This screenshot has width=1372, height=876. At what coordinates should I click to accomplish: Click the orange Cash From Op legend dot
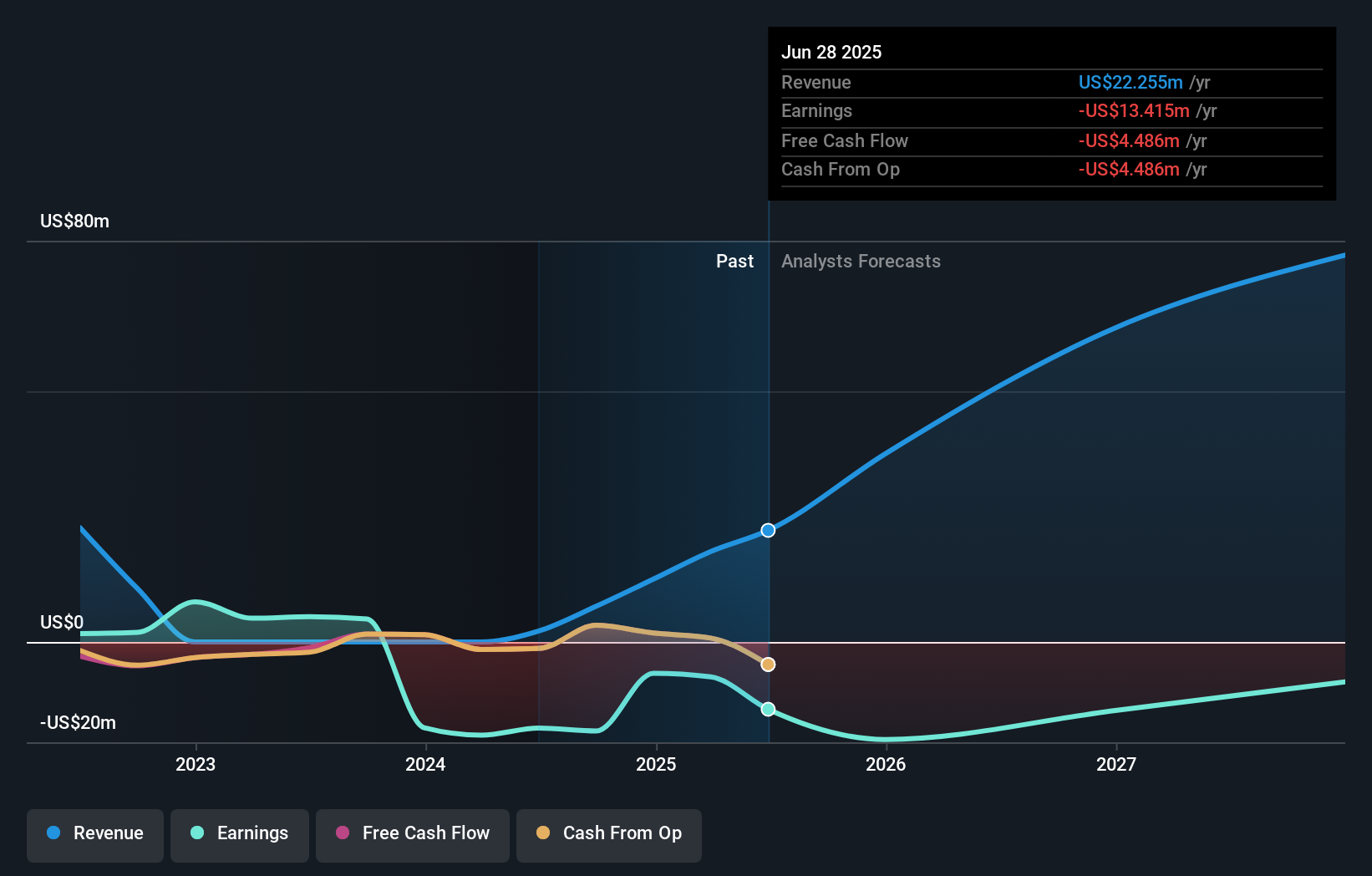544,833
